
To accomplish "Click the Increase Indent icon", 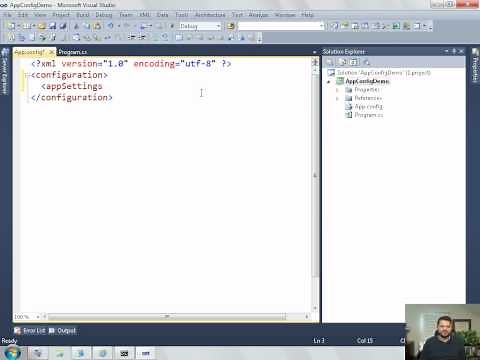I will click(x=142, y=37).
